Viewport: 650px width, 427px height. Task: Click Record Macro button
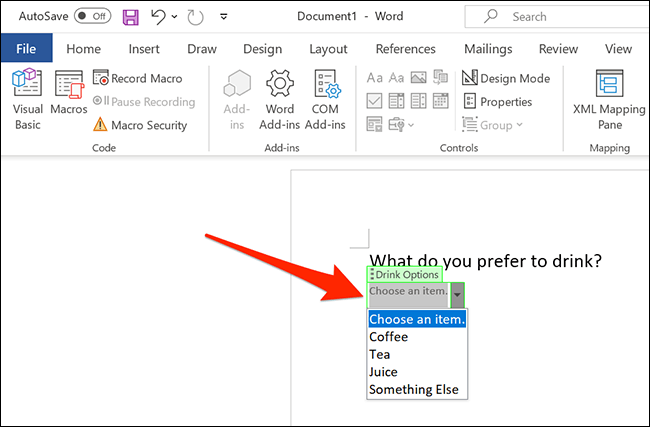[x=138, y=78]
